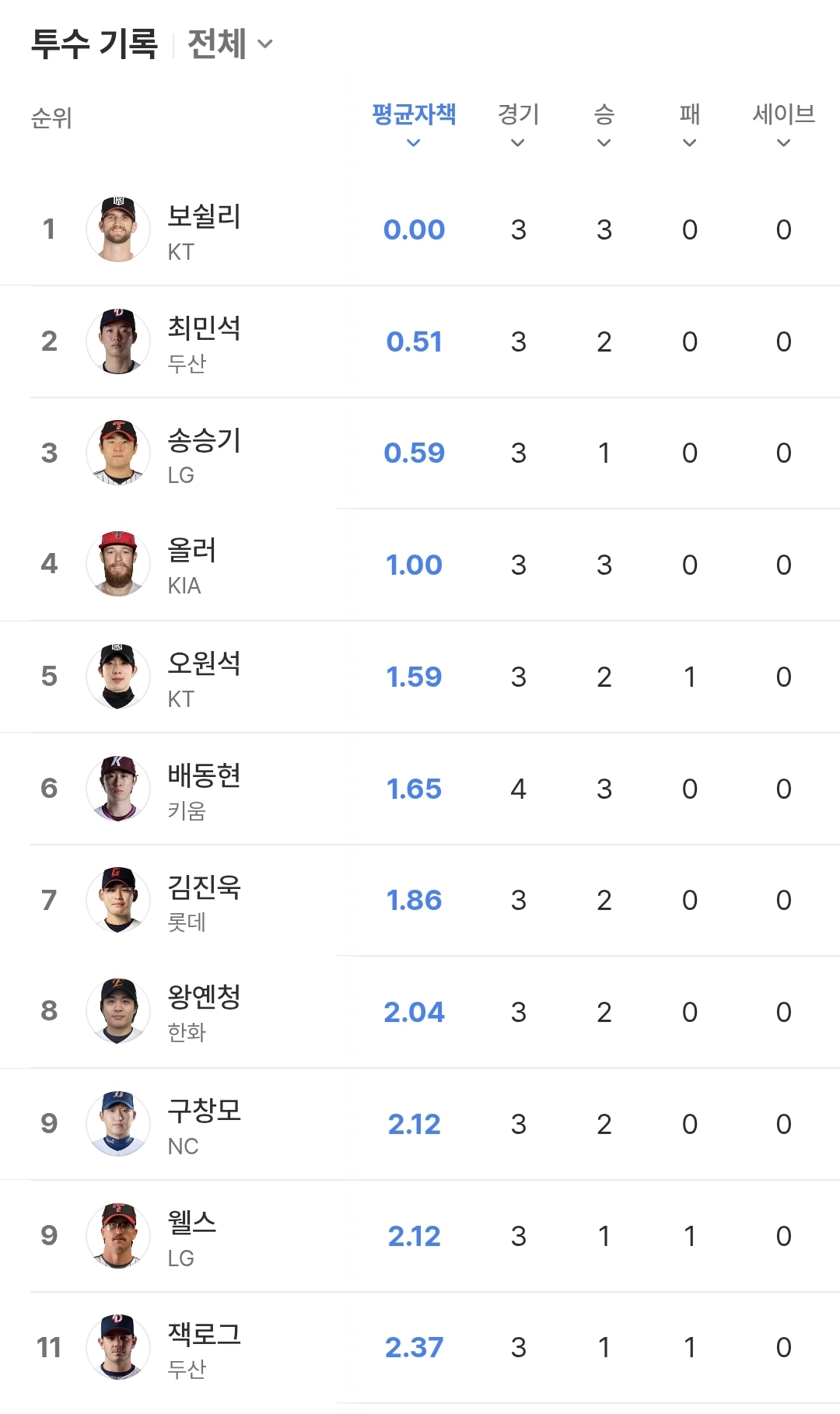The image size is (840, 1414).
Task: Tap 배동현's player photo
Action: (118, 789)
